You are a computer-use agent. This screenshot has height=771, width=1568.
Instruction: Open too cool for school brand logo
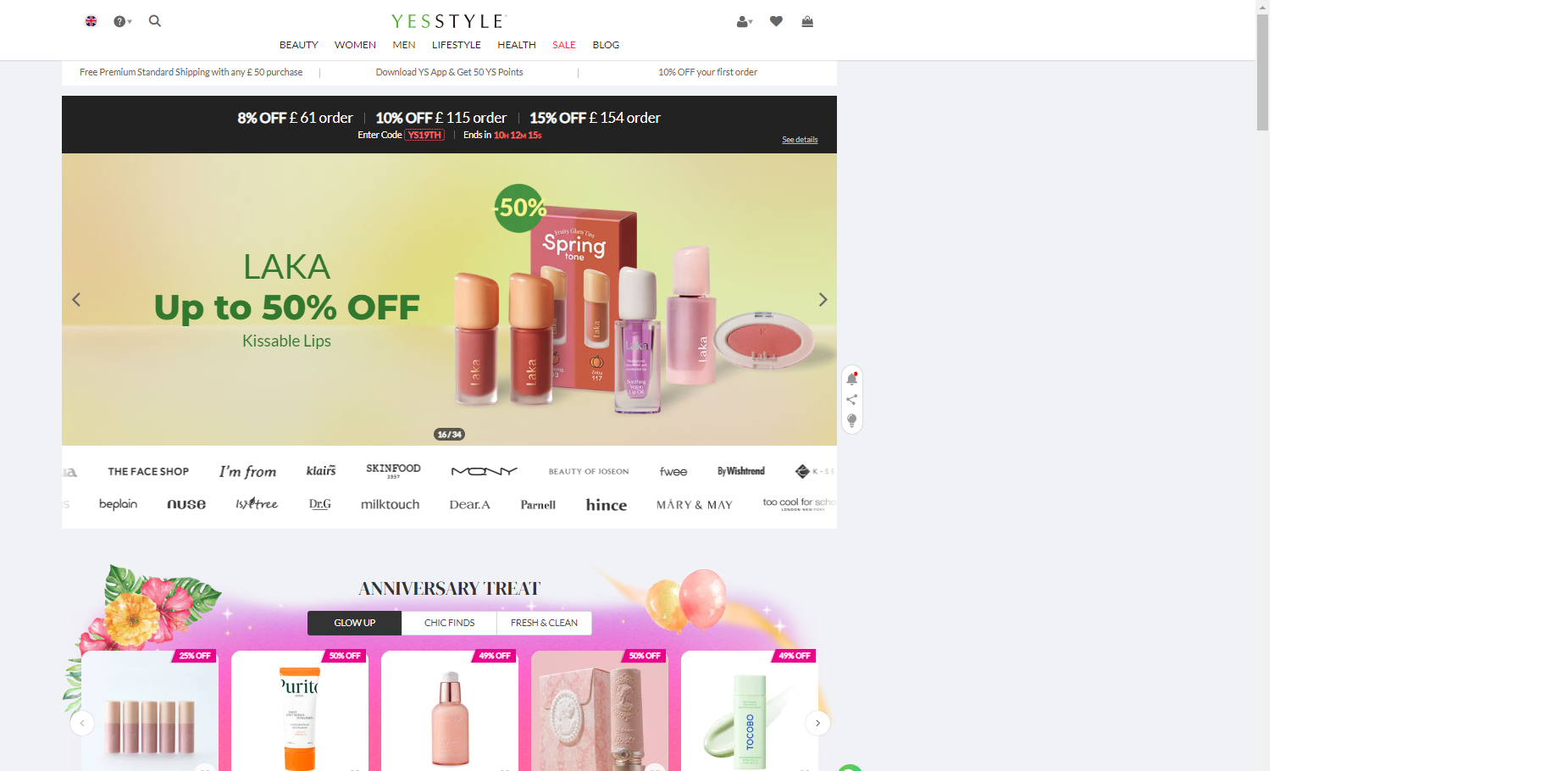[799, 503]
